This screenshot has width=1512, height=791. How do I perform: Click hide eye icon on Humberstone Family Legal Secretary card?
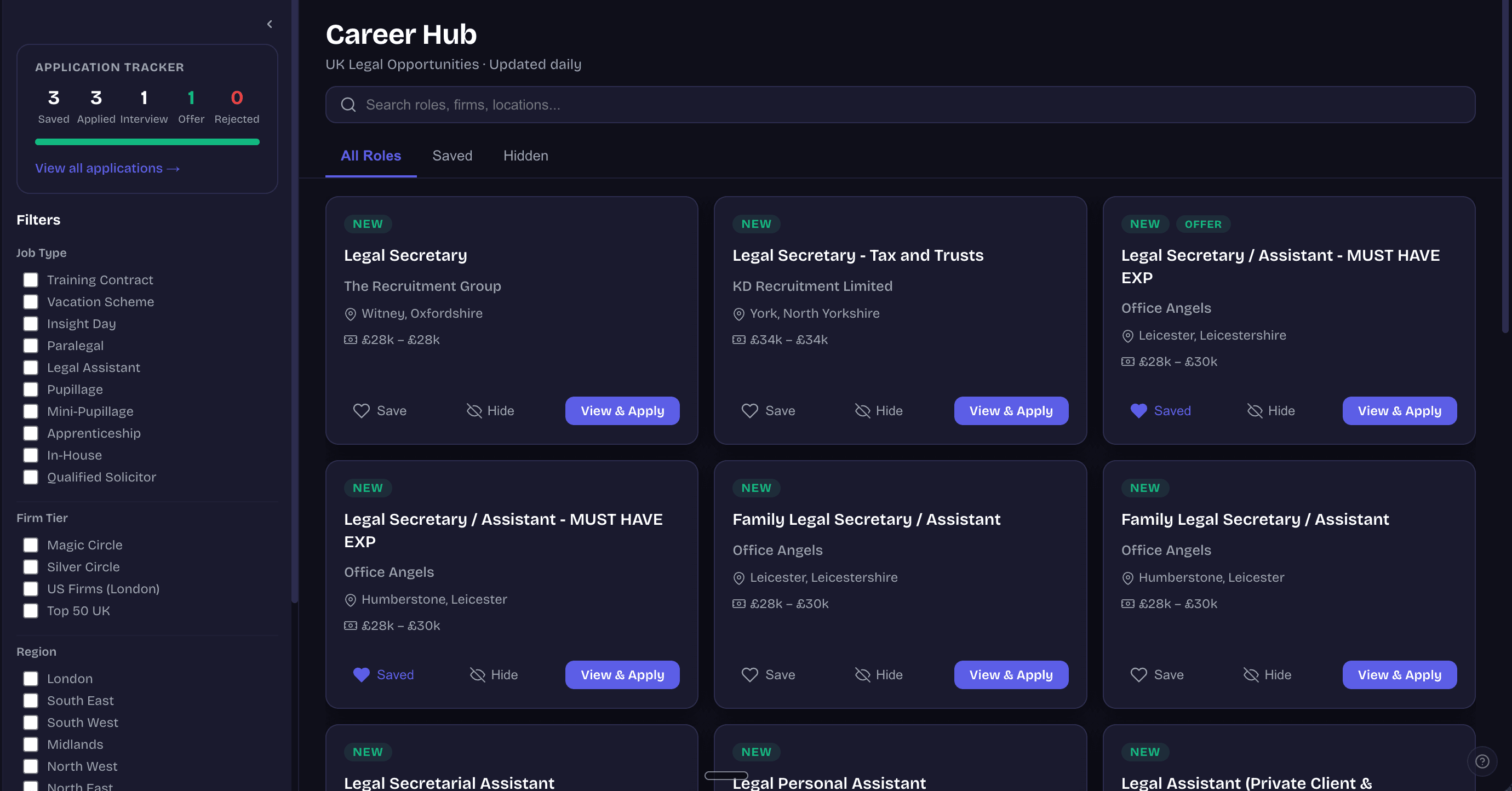point(1251,675)
